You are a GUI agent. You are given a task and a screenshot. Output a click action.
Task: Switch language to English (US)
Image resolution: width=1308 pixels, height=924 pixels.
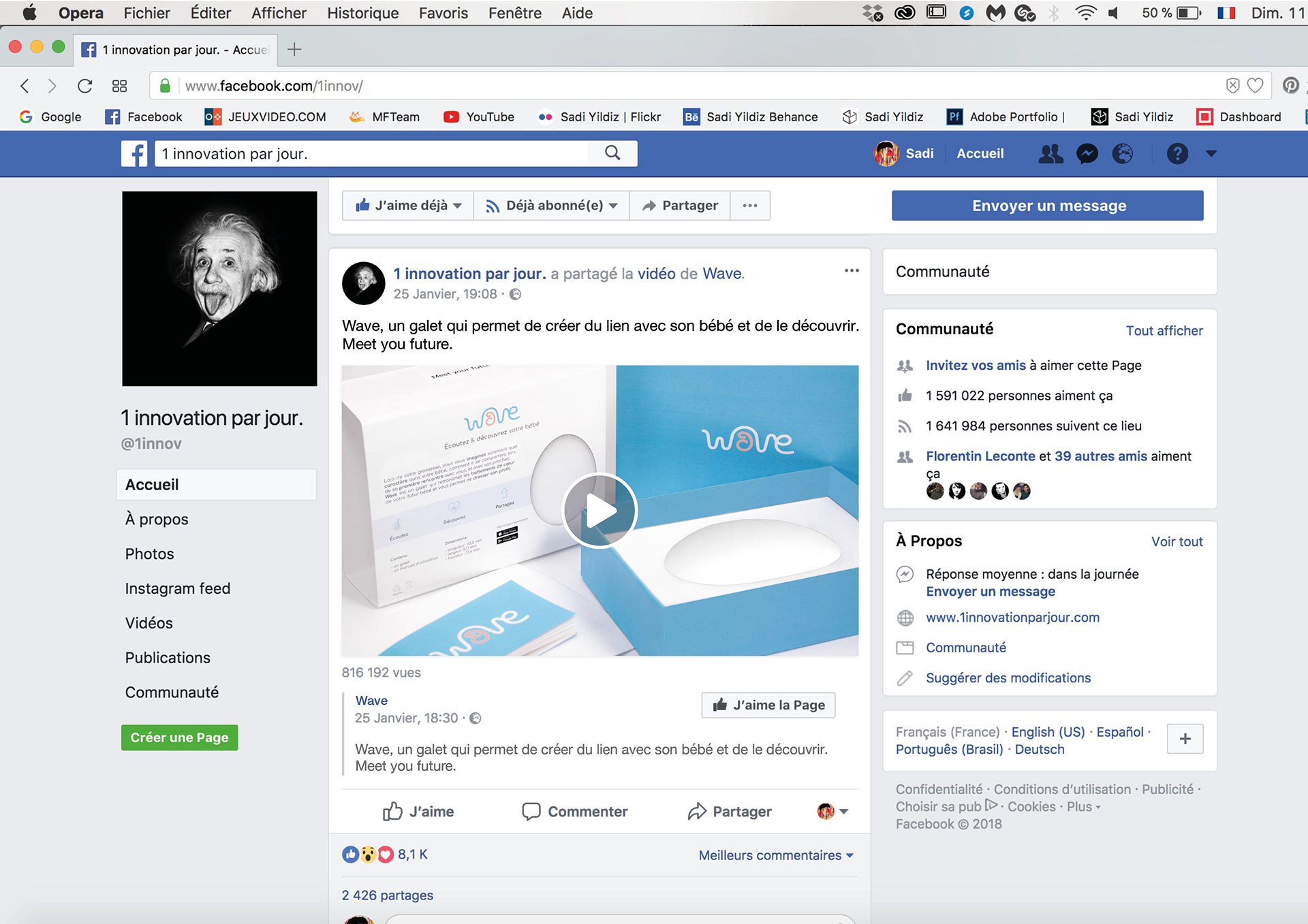click(x=1048, y=732)
